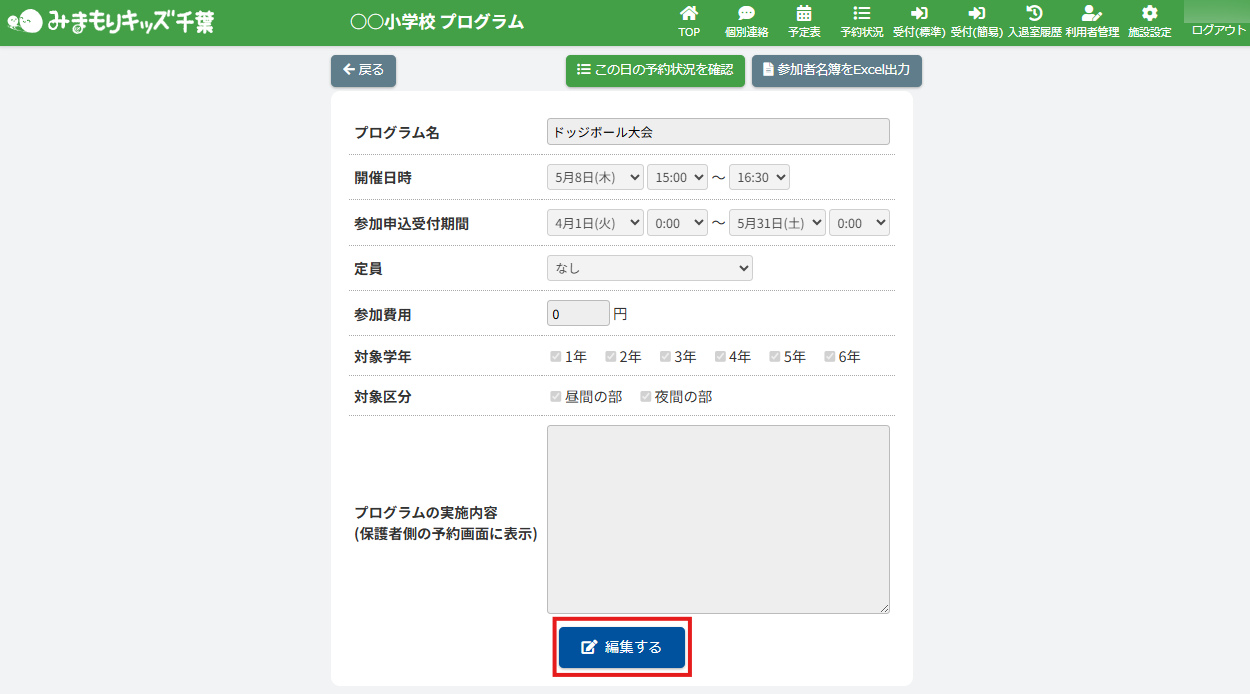
Task: Open the 予定表 calendar icon
Action: click(x=804, y=14)
